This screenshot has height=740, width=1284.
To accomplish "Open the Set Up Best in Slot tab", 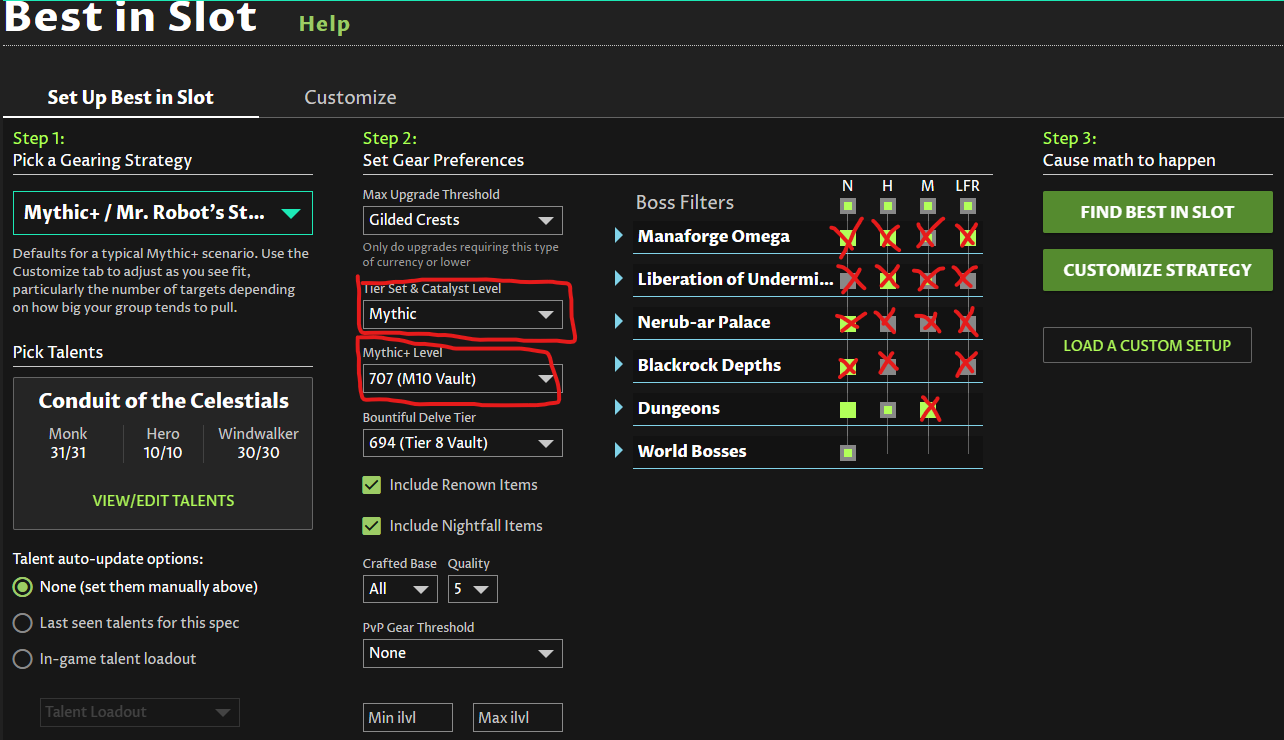I will pyautogui.click(x=131, y=98).
